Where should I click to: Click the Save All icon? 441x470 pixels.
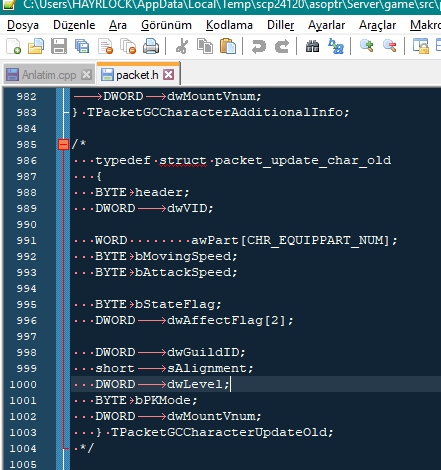(82, 46)
